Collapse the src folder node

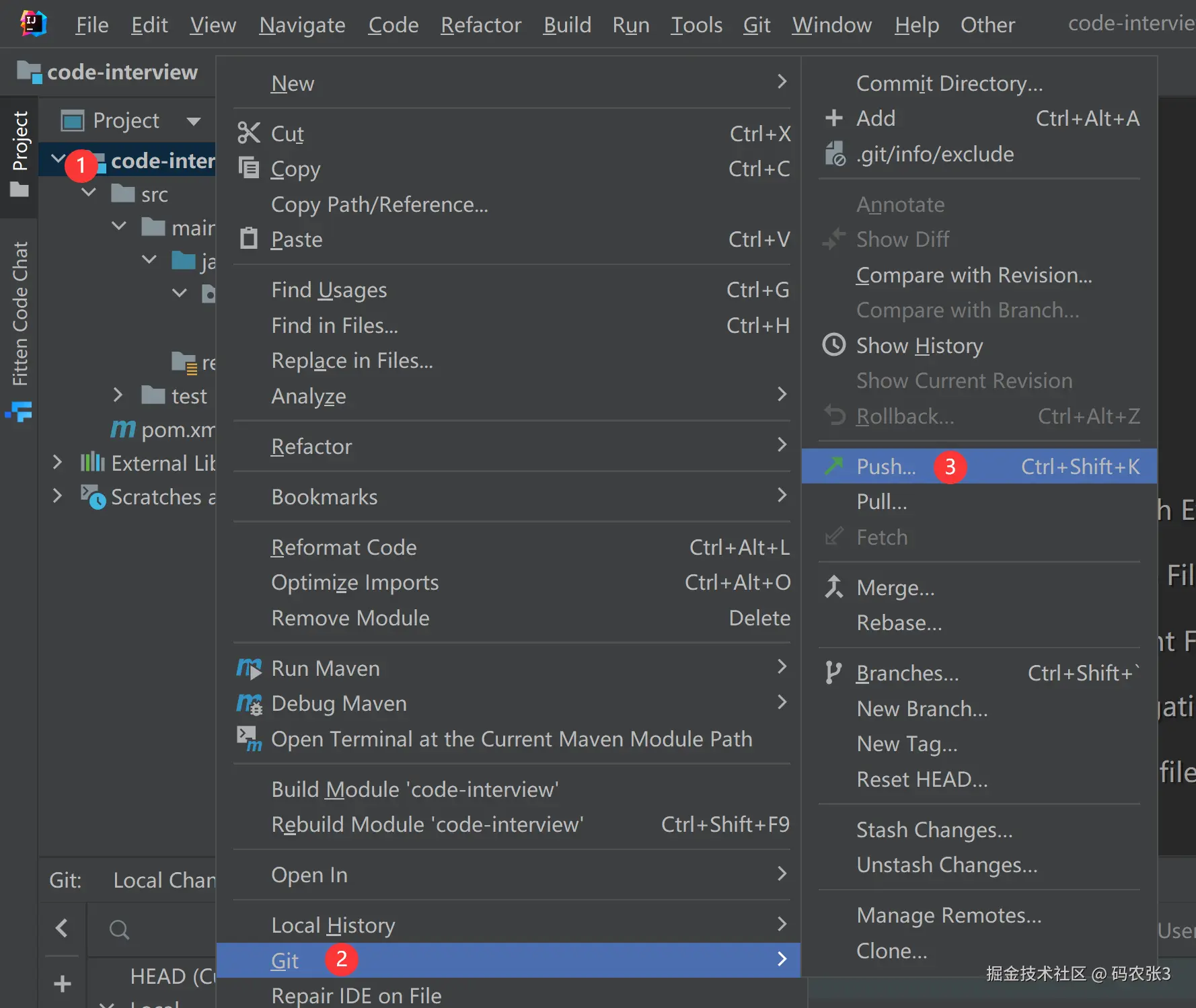89,193
